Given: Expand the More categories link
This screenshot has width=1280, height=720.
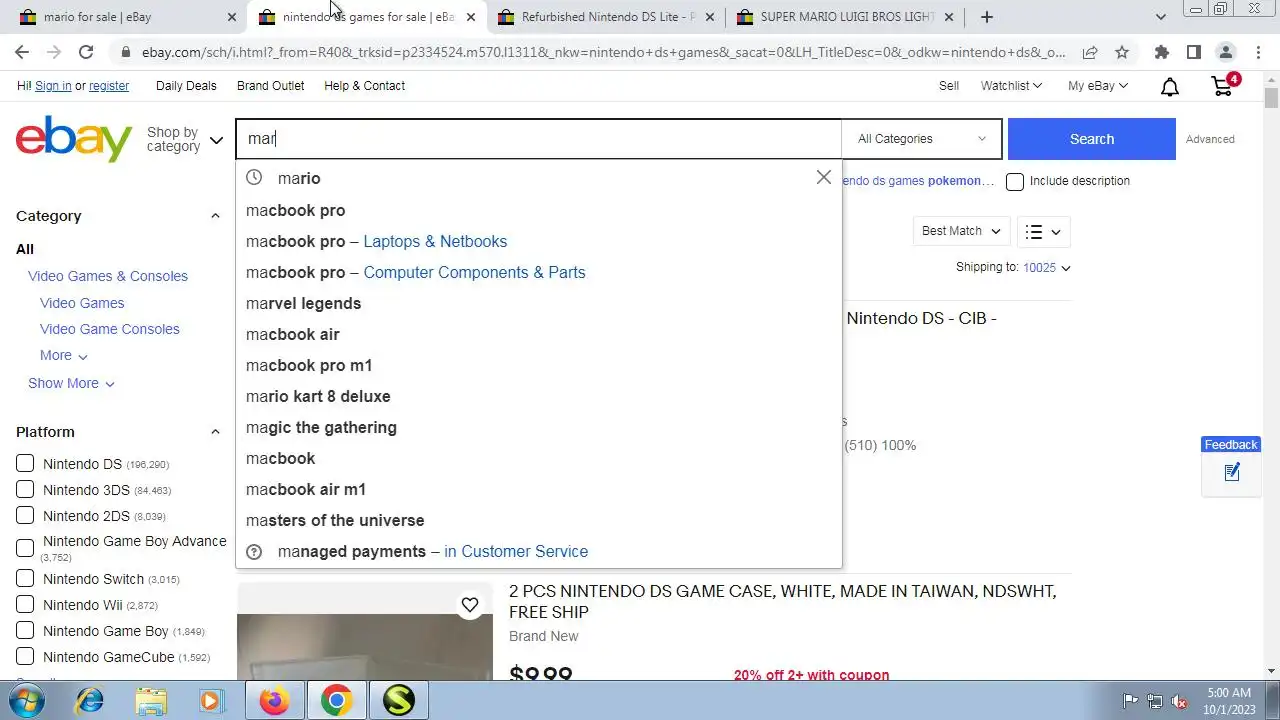Looking at the screenshot, I should point(64,355).
